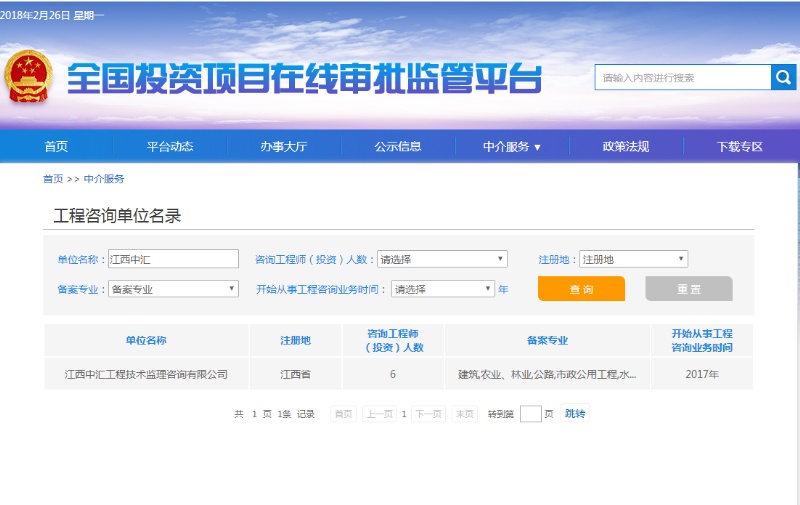800x505 pixels.
Task: Expand the 注册地 dropdown
Action: 633,259
